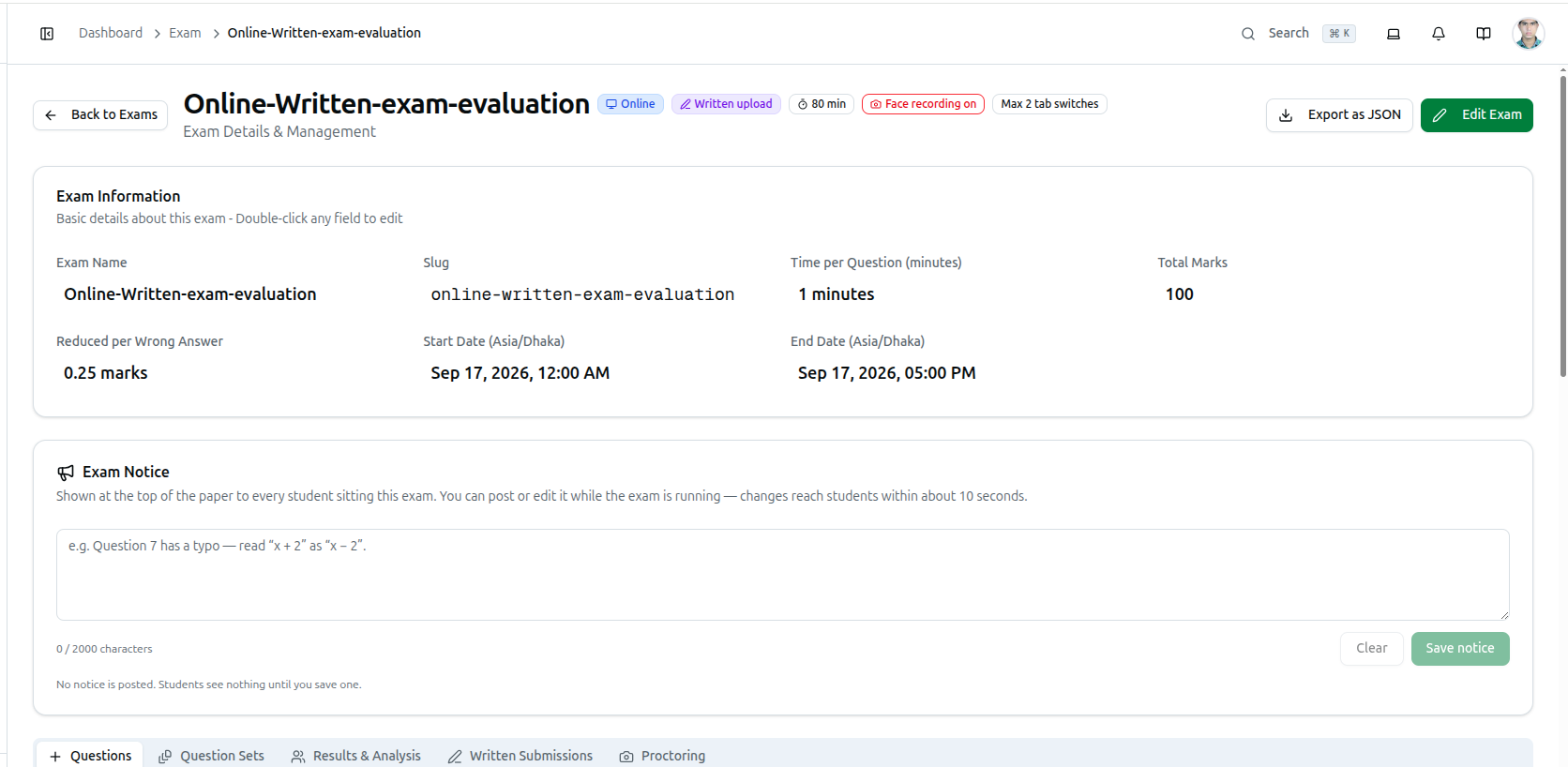Click the search magnifier icon
This screenshot has height=767, width=1568.
pyautogui.click(x=1248, y=34)
